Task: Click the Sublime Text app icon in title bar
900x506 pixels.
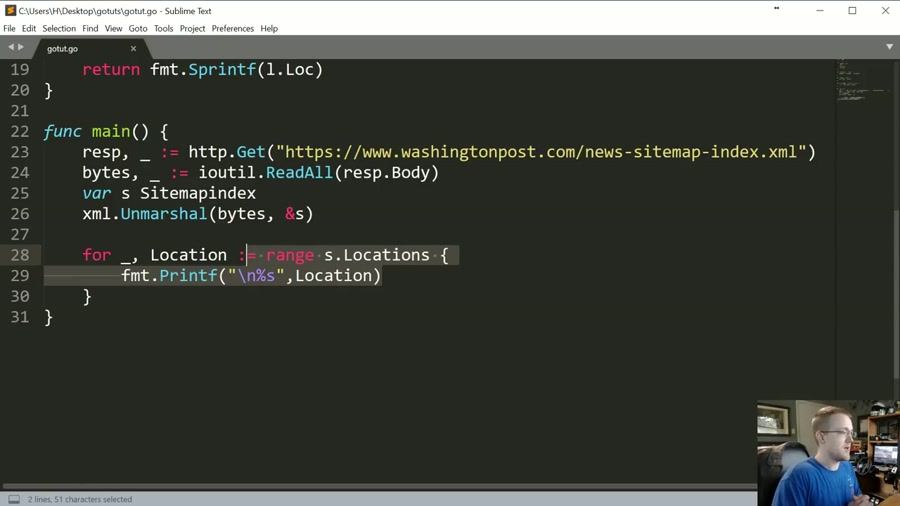Action: pos(10,10)
